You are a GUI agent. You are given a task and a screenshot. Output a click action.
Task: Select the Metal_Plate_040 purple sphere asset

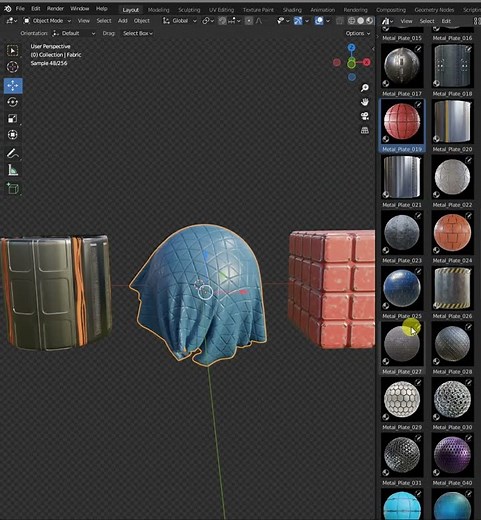pyautogui.click(x=452, y=455)
